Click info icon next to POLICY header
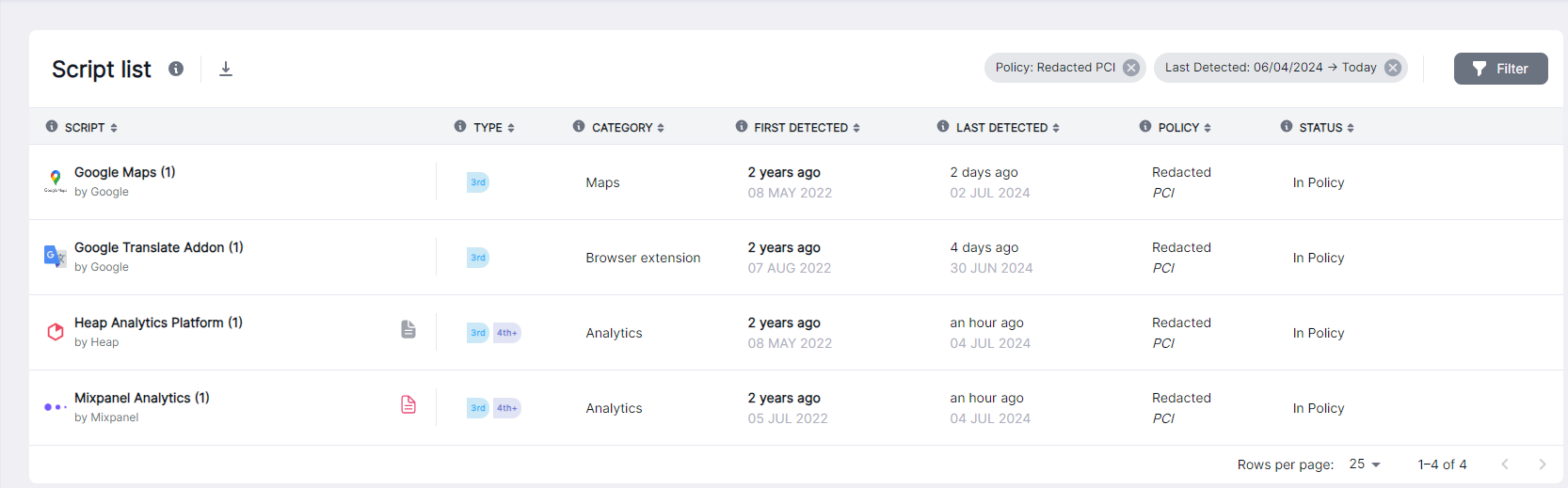 click(1145, 126)
